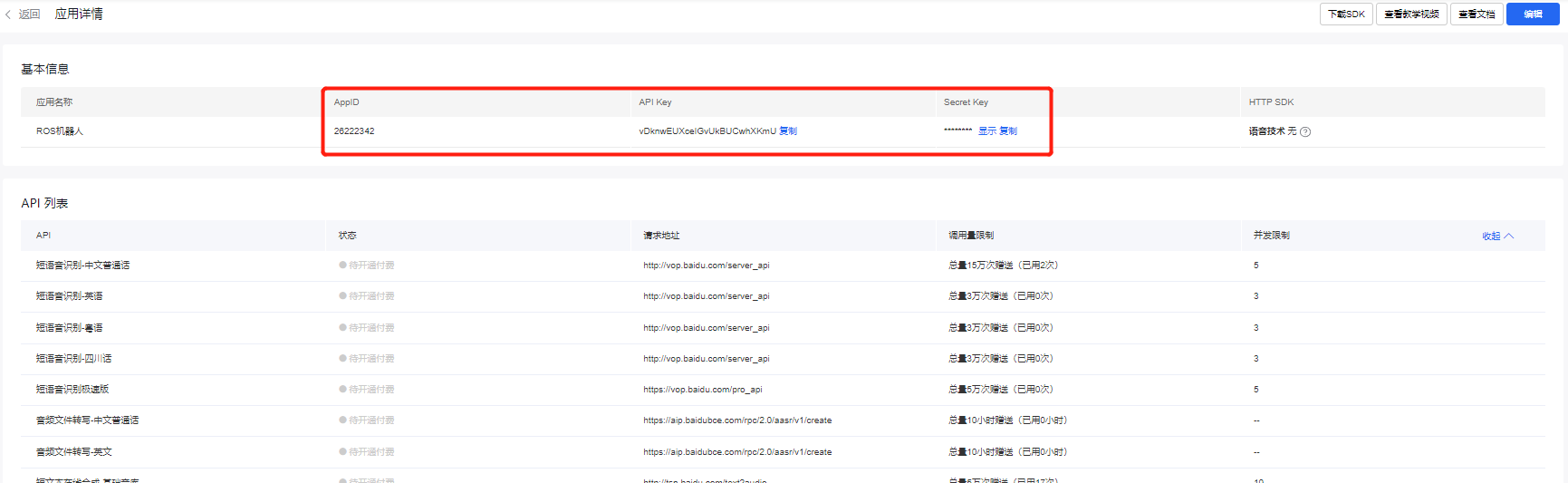Click 音频文件转写-中文普通话 API row name
This screenshot has width=1568, height=483.
[x=87, y=420]
